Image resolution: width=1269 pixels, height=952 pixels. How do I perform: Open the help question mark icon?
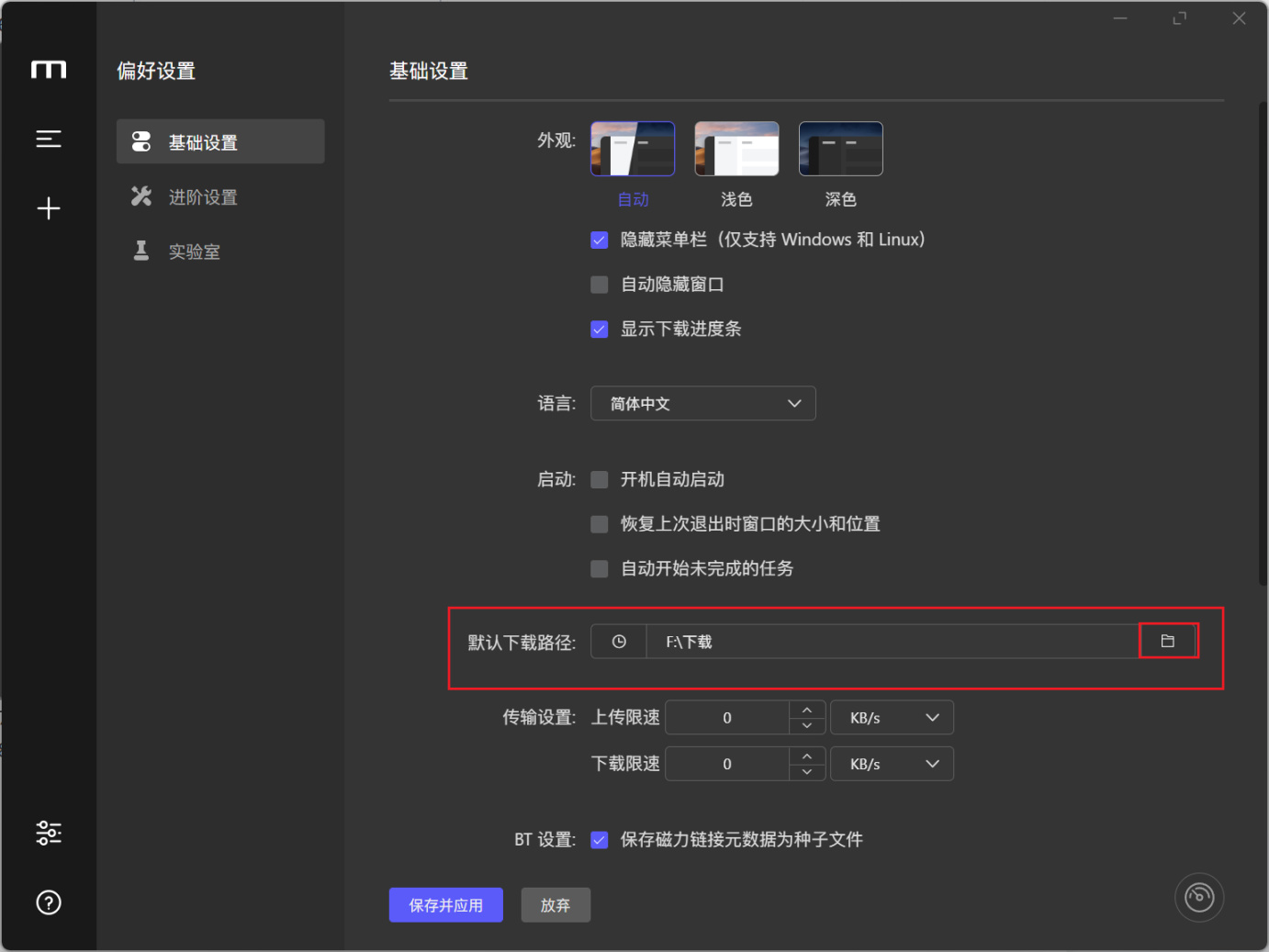coord(49,902)
